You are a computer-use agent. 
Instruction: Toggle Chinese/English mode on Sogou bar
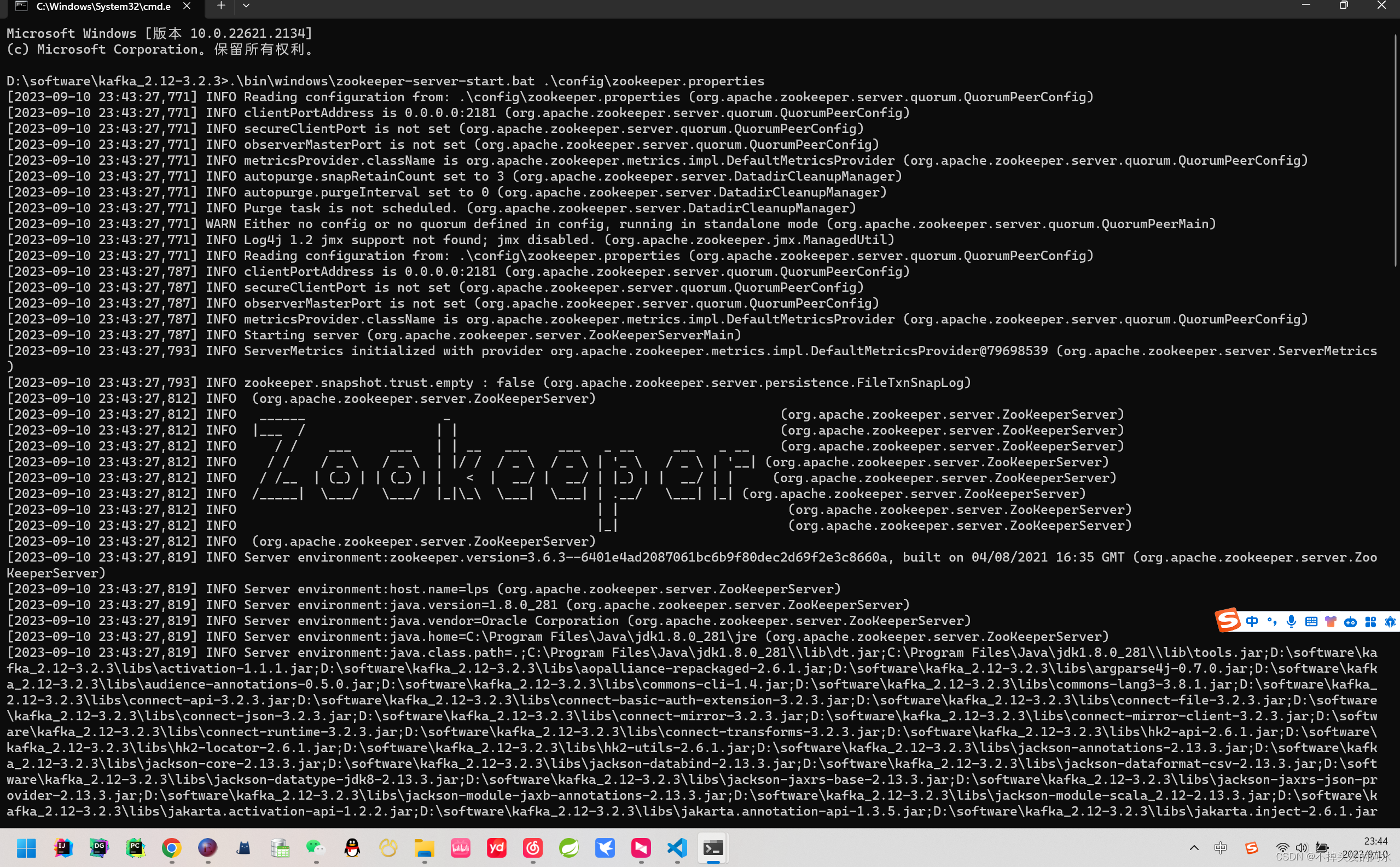(1252, 622)
